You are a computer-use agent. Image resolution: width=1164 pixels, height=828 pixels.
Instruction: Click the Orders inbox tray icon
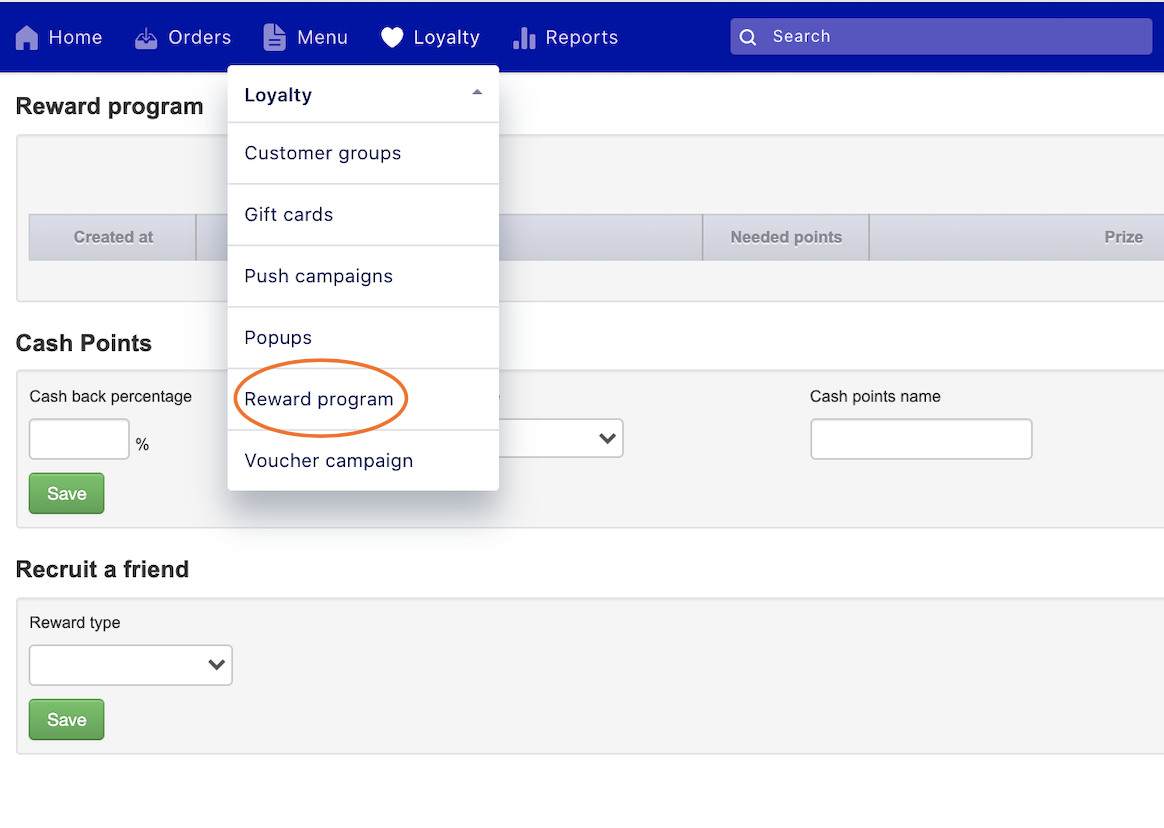146,38
